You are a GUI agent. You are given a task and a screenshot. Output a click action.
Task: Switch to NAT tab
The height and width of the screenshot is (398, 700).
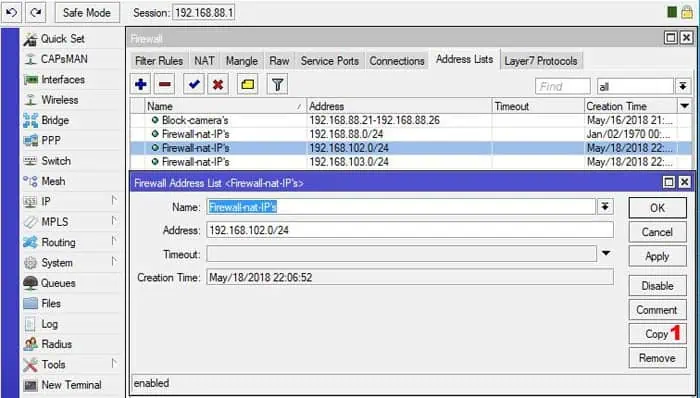tap(204, 61)
